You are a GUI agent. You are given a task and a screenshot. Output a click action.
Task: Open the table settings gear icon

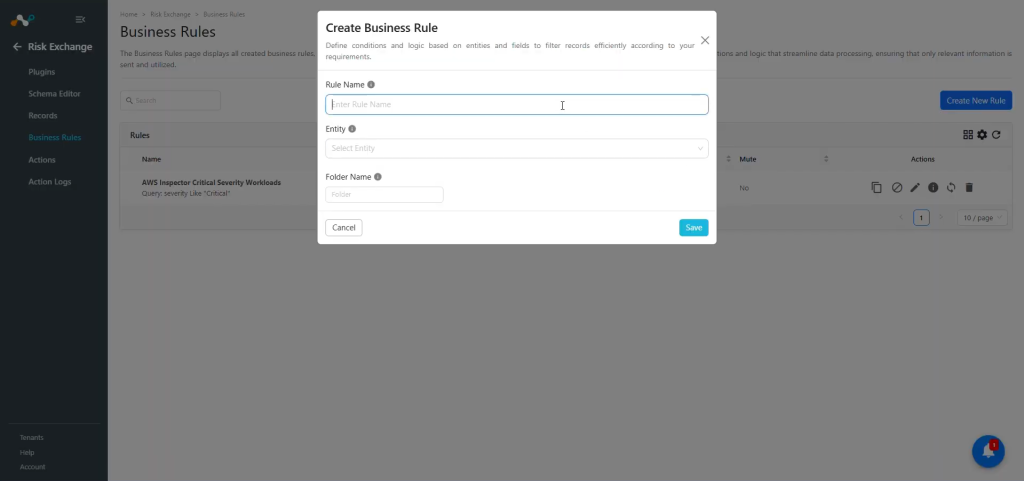tap(982, 135)
